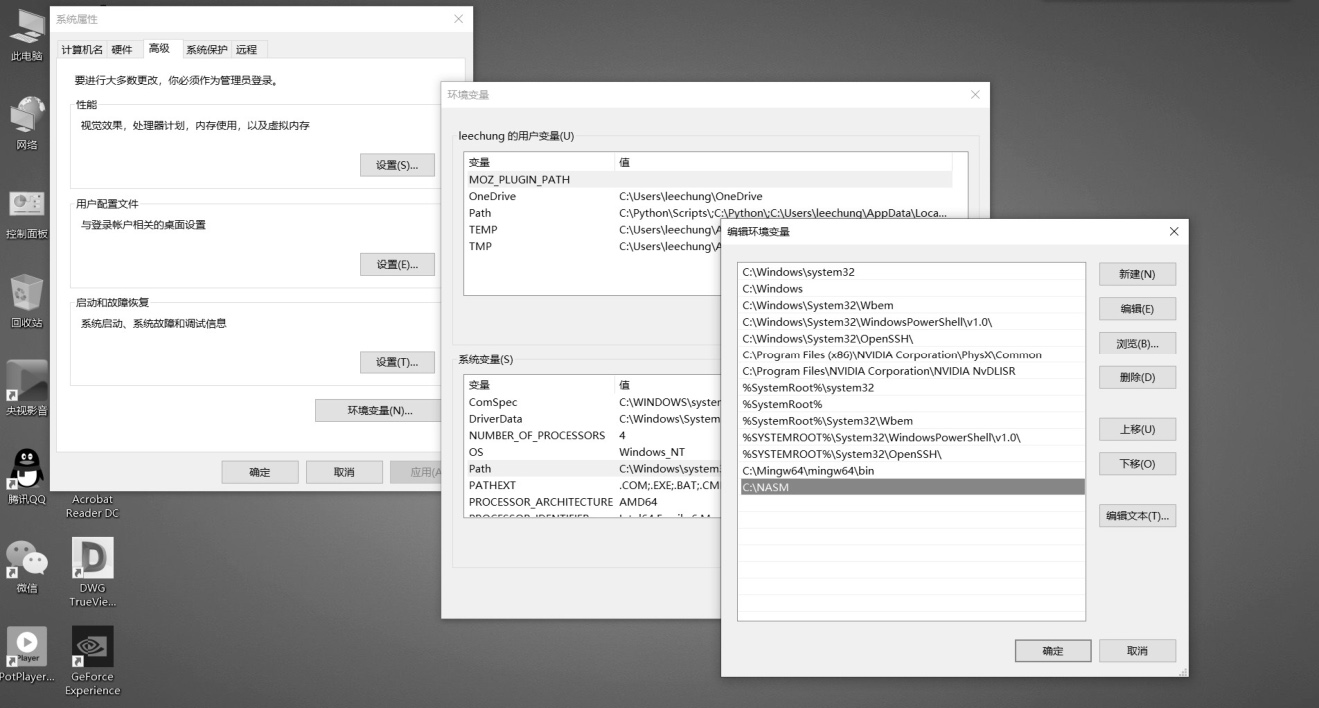The image size is (1319, 708).
Task: Open the 回收站 recycle bin icon
Action: click(x=27, y=296)
